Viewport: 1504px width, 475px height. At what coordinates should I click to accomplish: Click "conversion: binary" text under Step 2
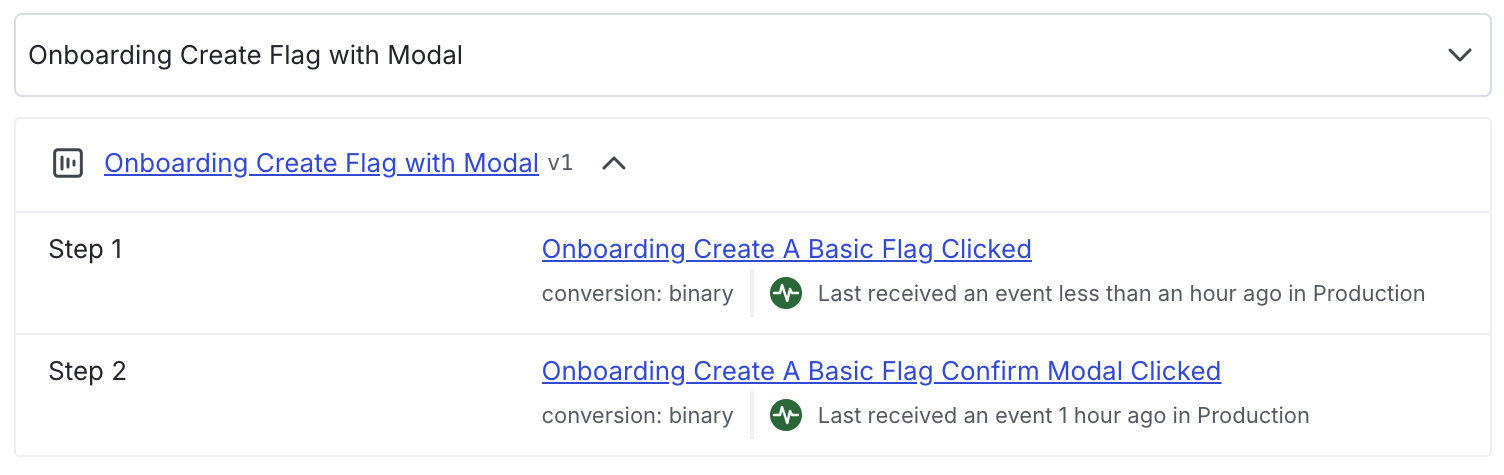[637, 416]
